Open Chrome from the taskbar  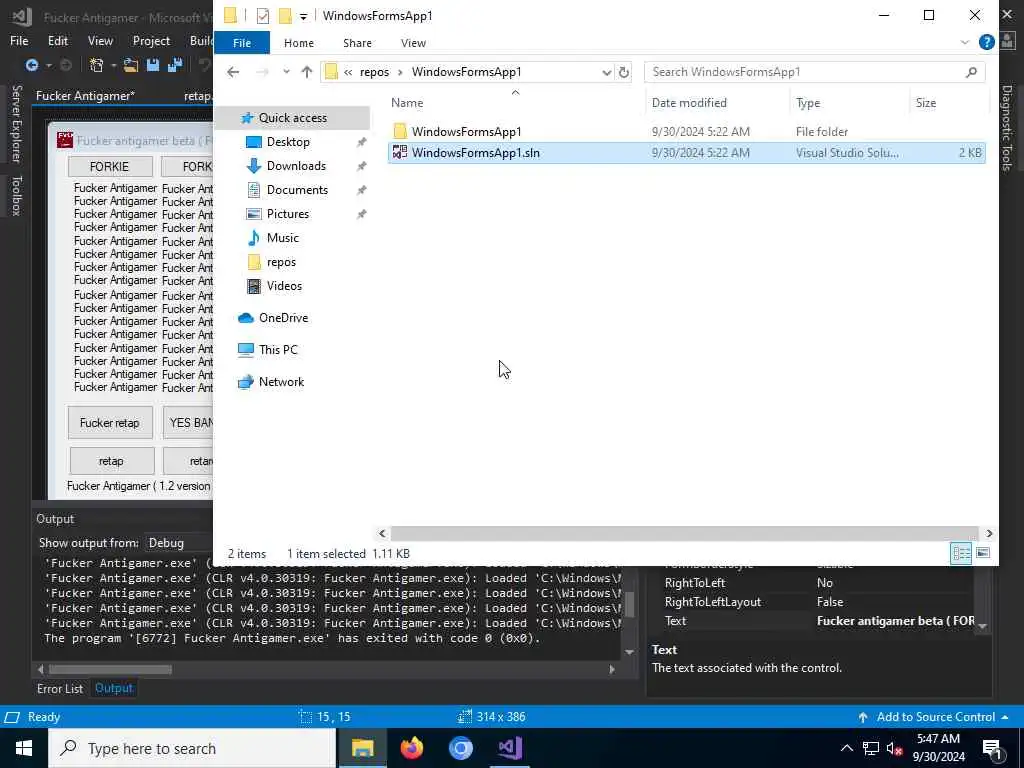[460, 748]
